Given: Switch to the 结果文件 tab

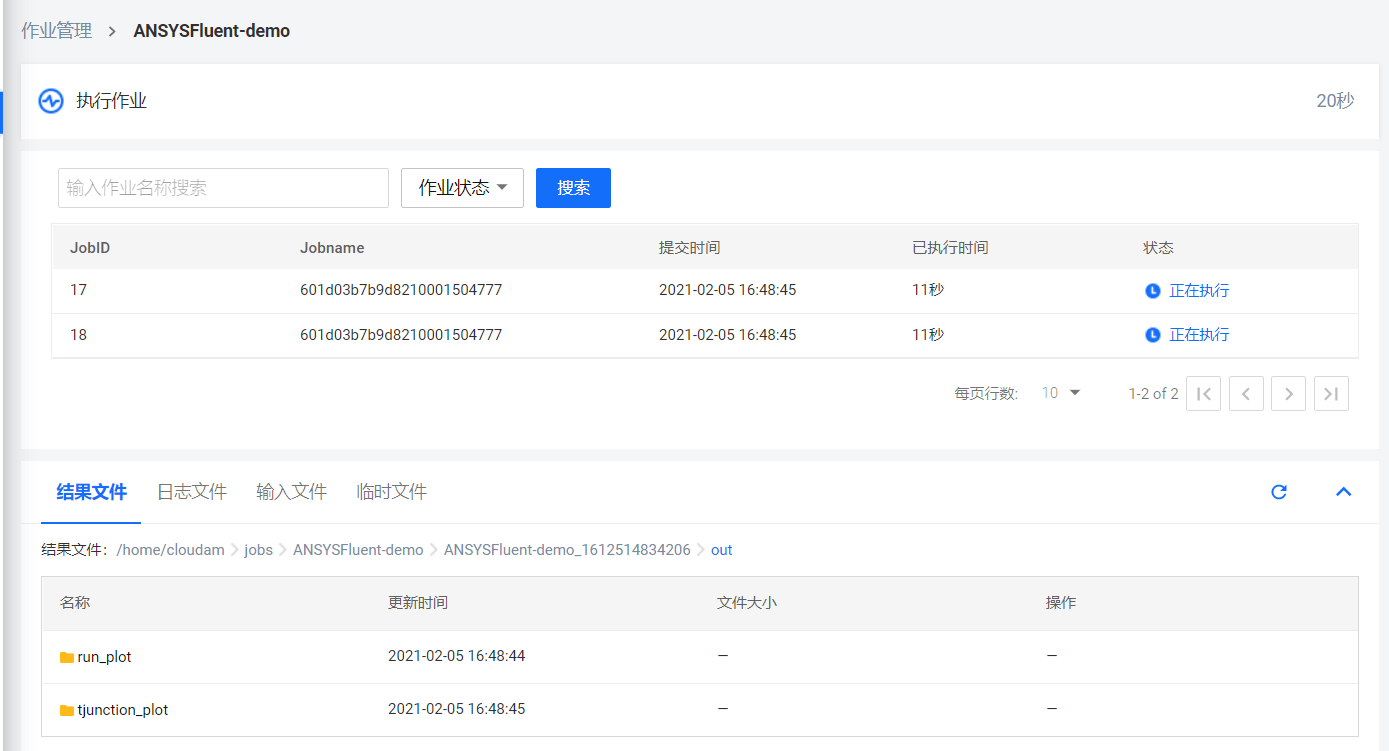Looking at the screenshot, I should [x=91, y=492].
